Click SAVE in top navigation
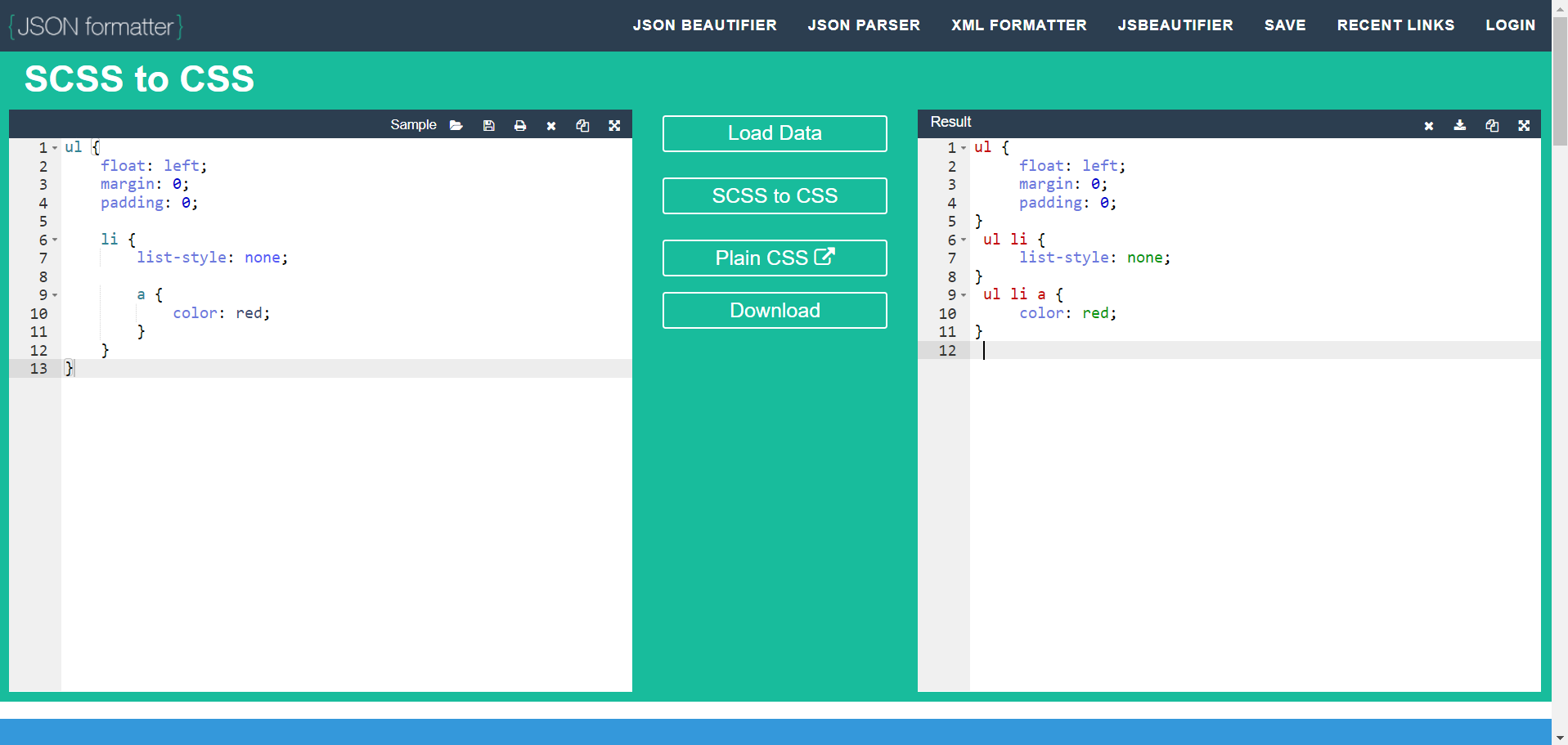The width and height of the screenshot is (1568, 745). 1285,25
